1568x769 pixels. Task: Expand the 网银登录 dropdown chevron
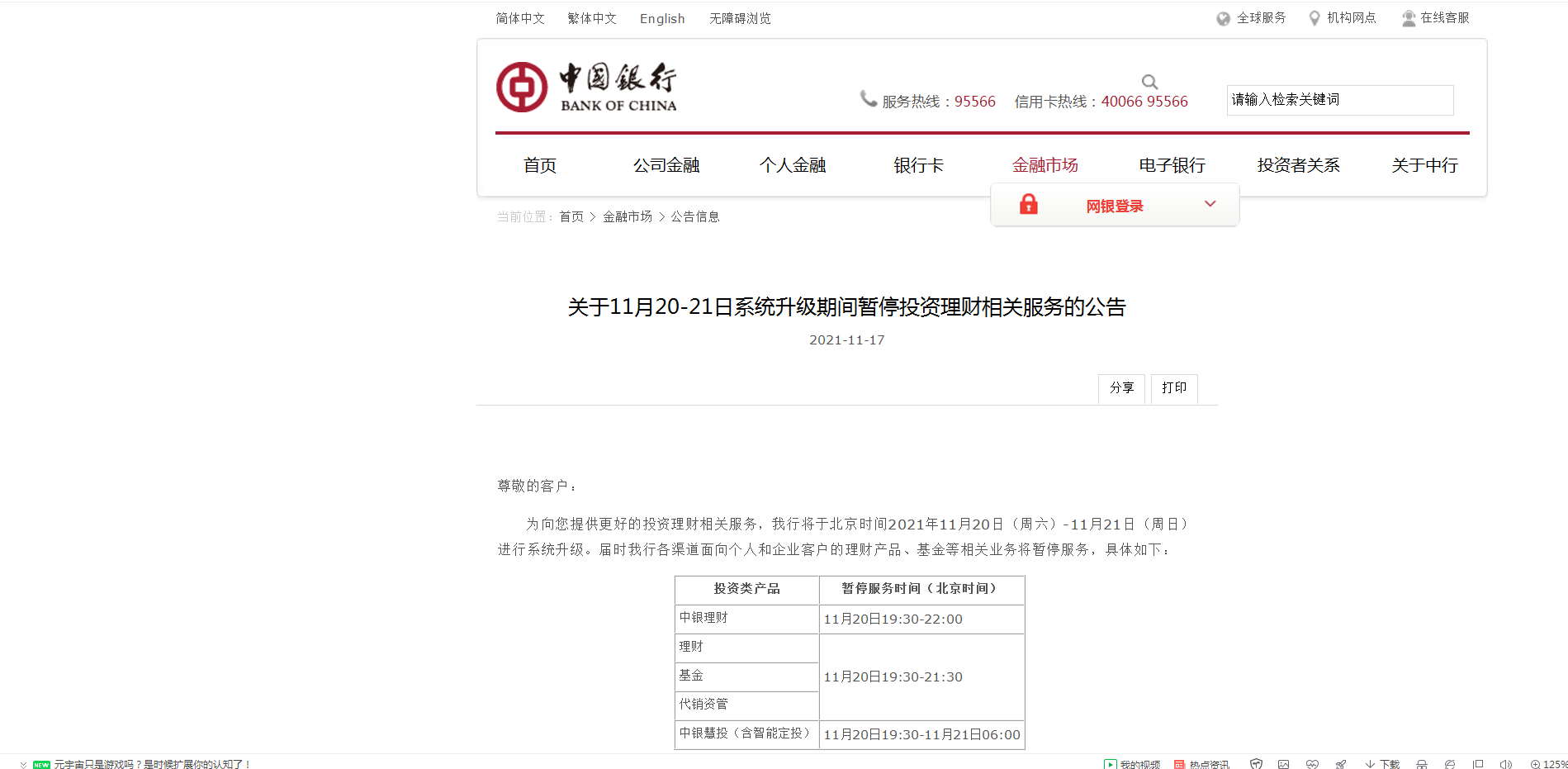1210,204
